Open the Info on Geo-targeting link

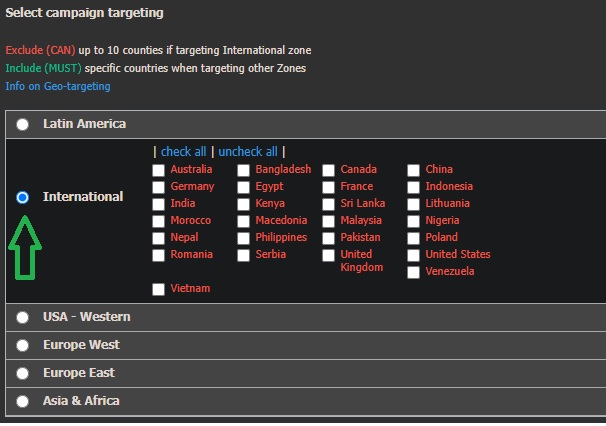[58, 86]
